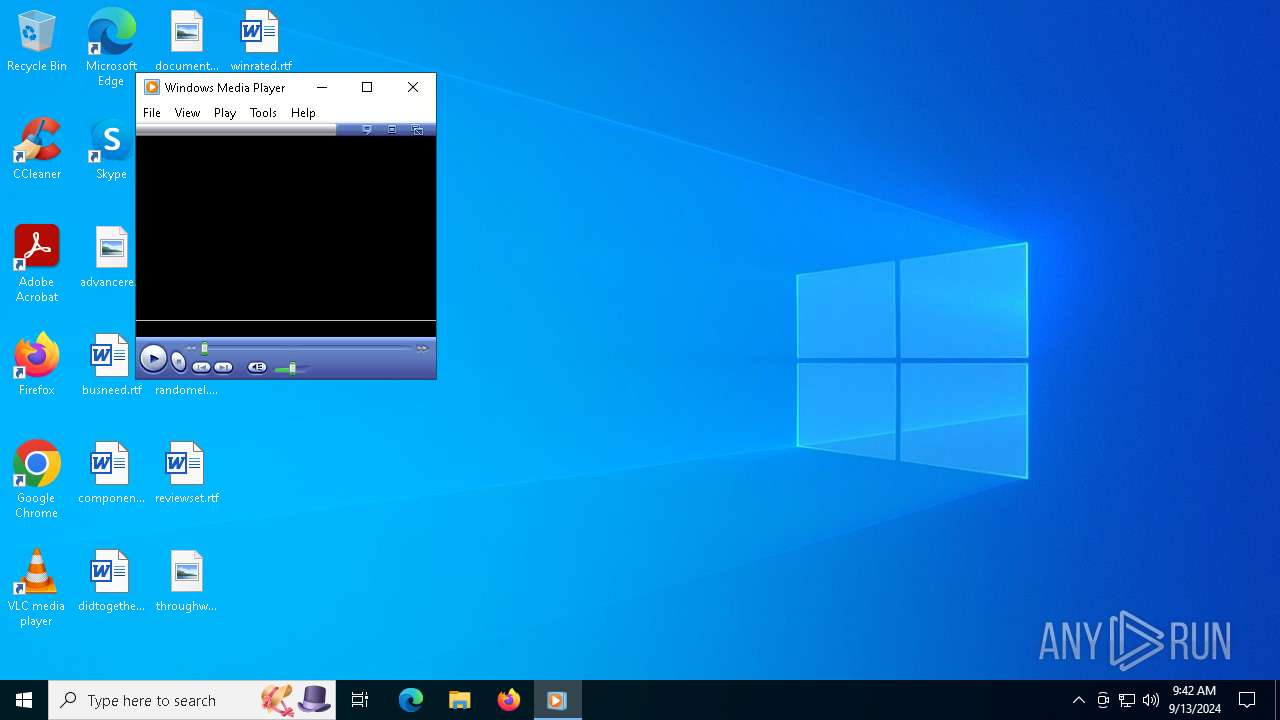Open the Help menu
The height and width of the screenshot is (720, 1280).
(303, 113)
